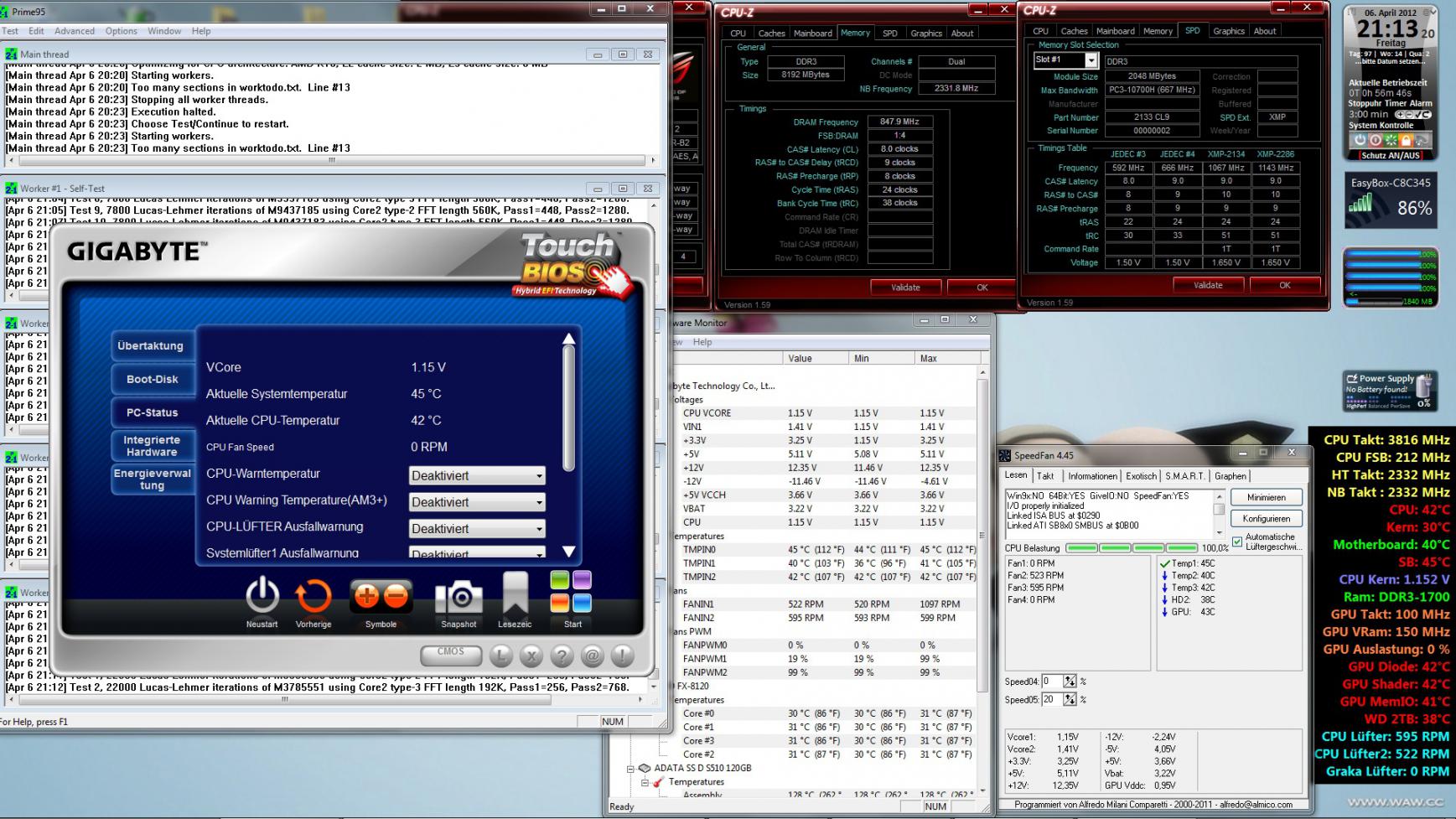Click the Minimieren button in SpeedFan

pos(1266,497)
